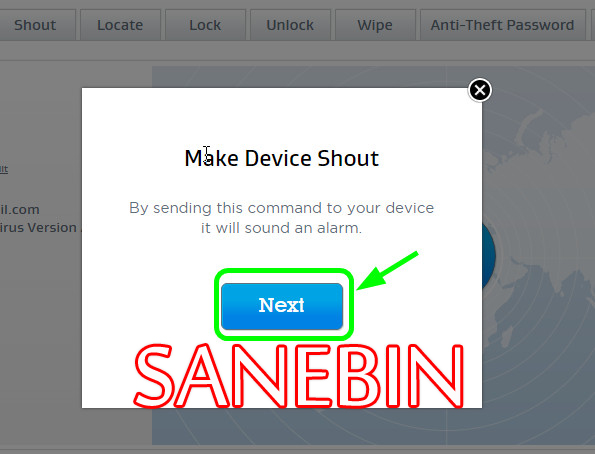
Task: Choose the Lock command
Action: [x=205, y=25]
